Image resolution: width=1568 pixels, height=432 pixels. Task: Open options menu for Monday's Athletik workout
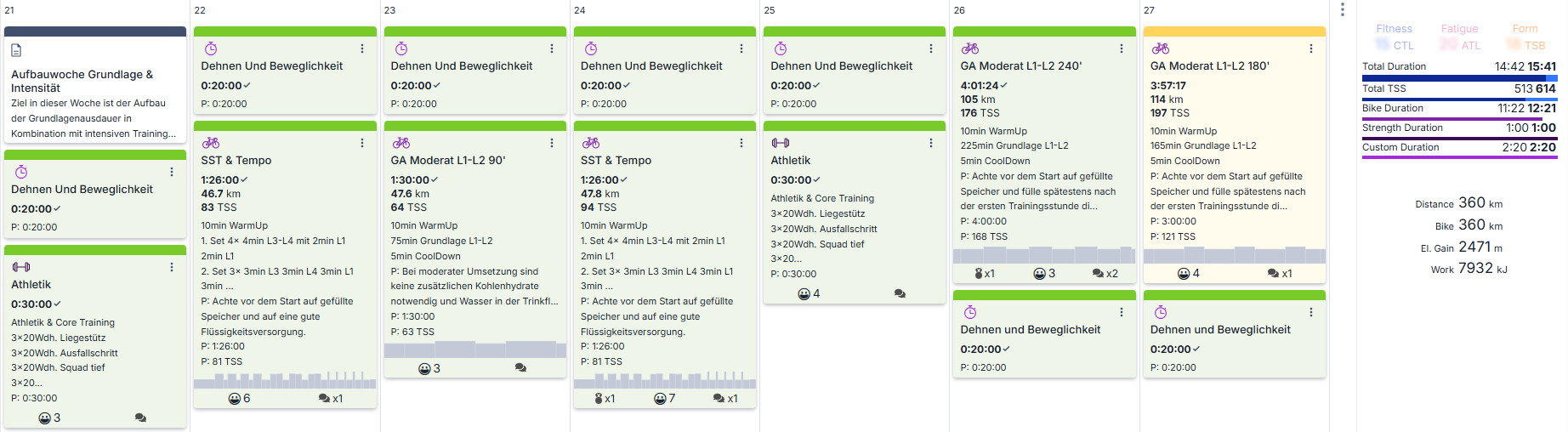pyautogui.click(x=172, y=267)
